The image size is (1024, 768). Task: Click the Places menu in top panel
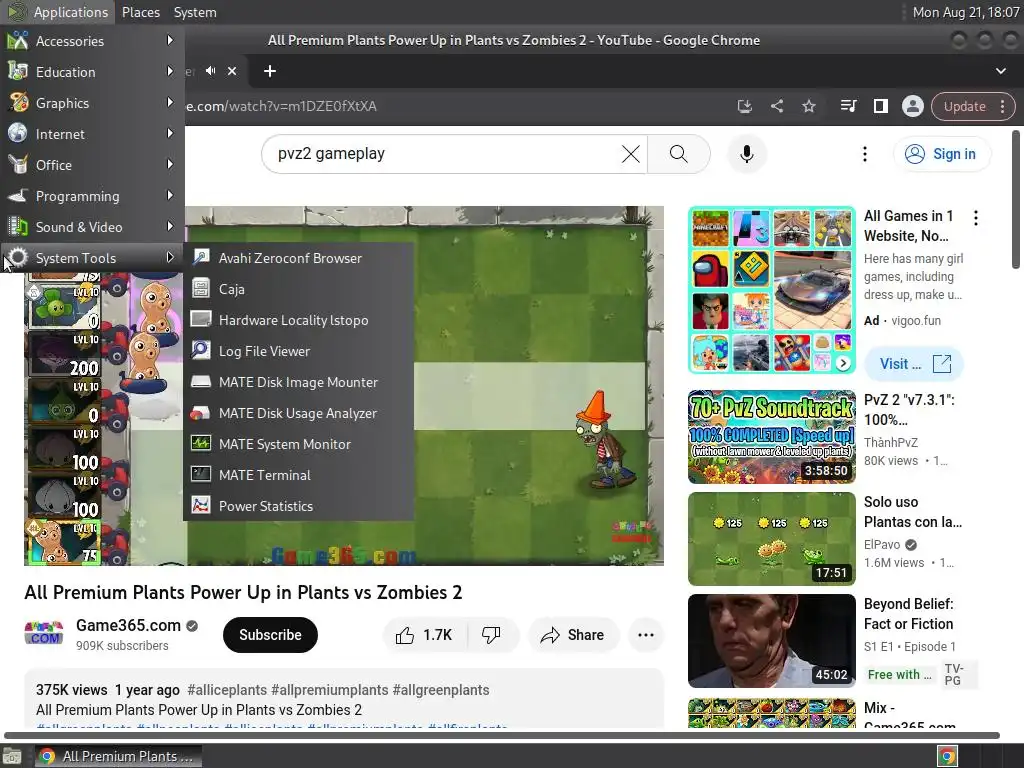pyautogui.click(x=140, y=12)
